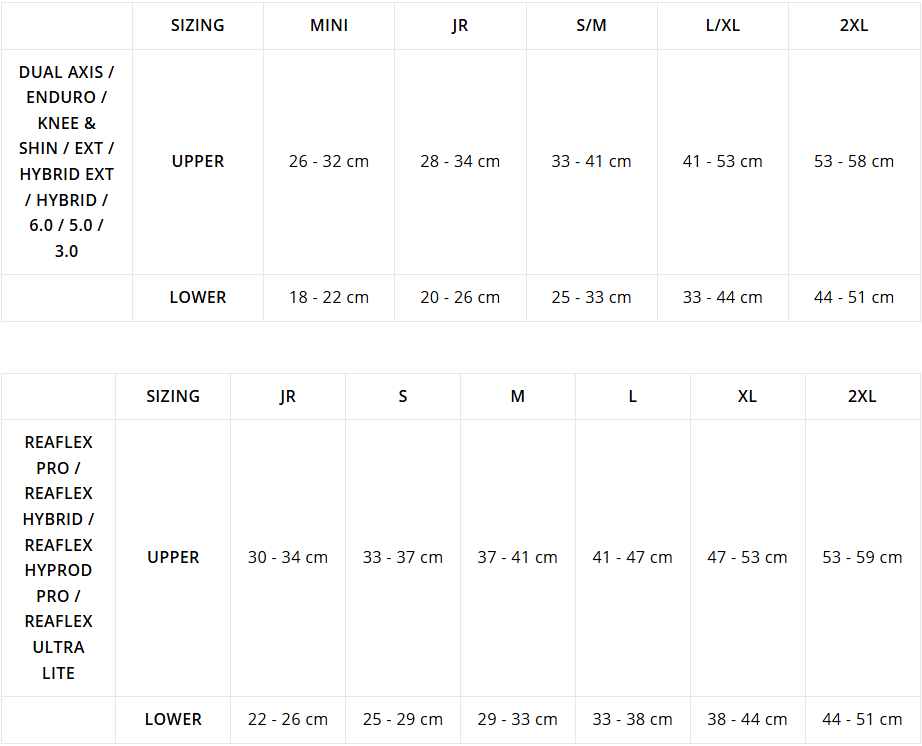Screen dimensions: 922x746
Task: Select the LOWER label in first table
Action: click(x=198, y=297)
